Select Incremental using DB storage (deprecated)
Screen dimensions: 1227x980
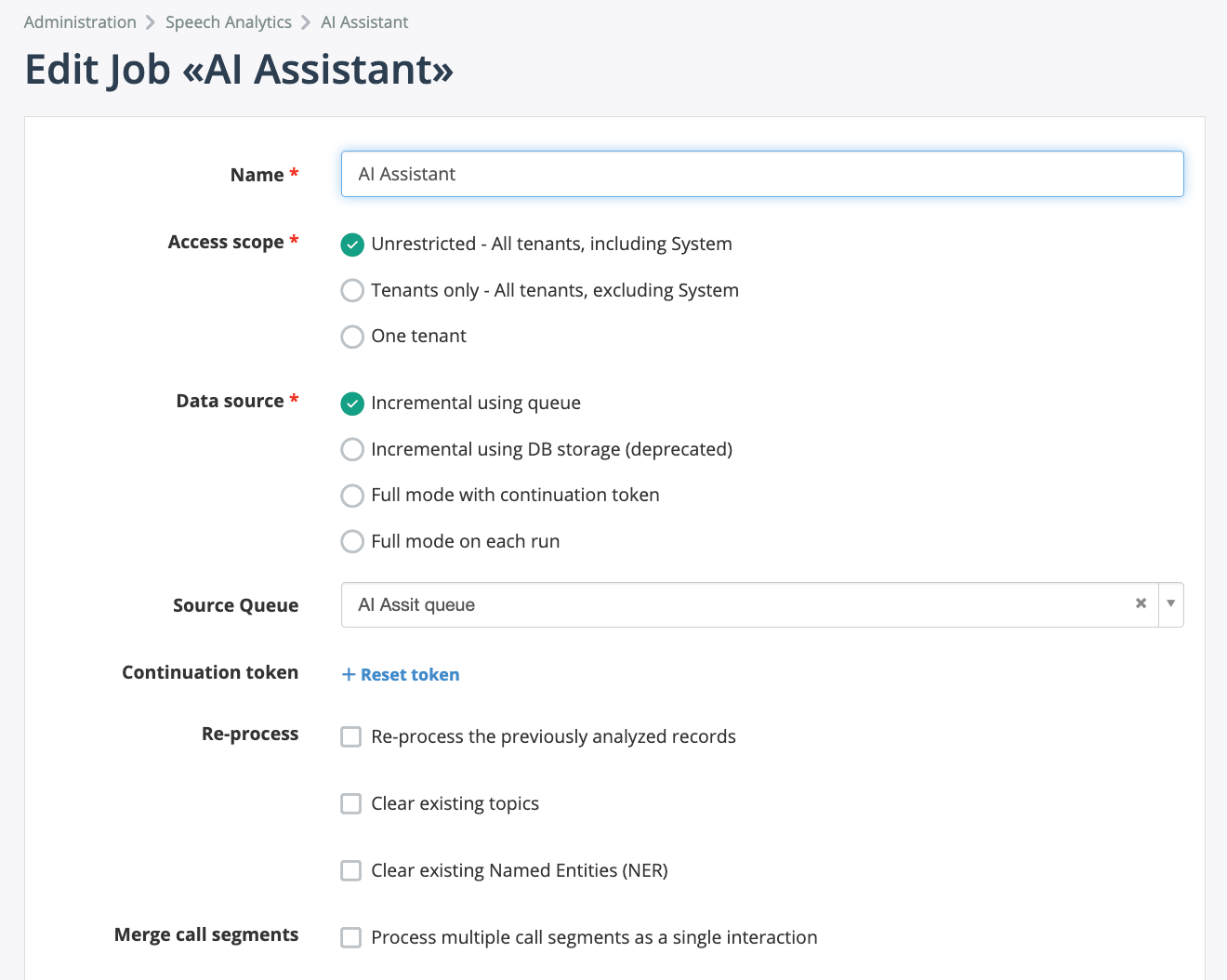point(352,450)
